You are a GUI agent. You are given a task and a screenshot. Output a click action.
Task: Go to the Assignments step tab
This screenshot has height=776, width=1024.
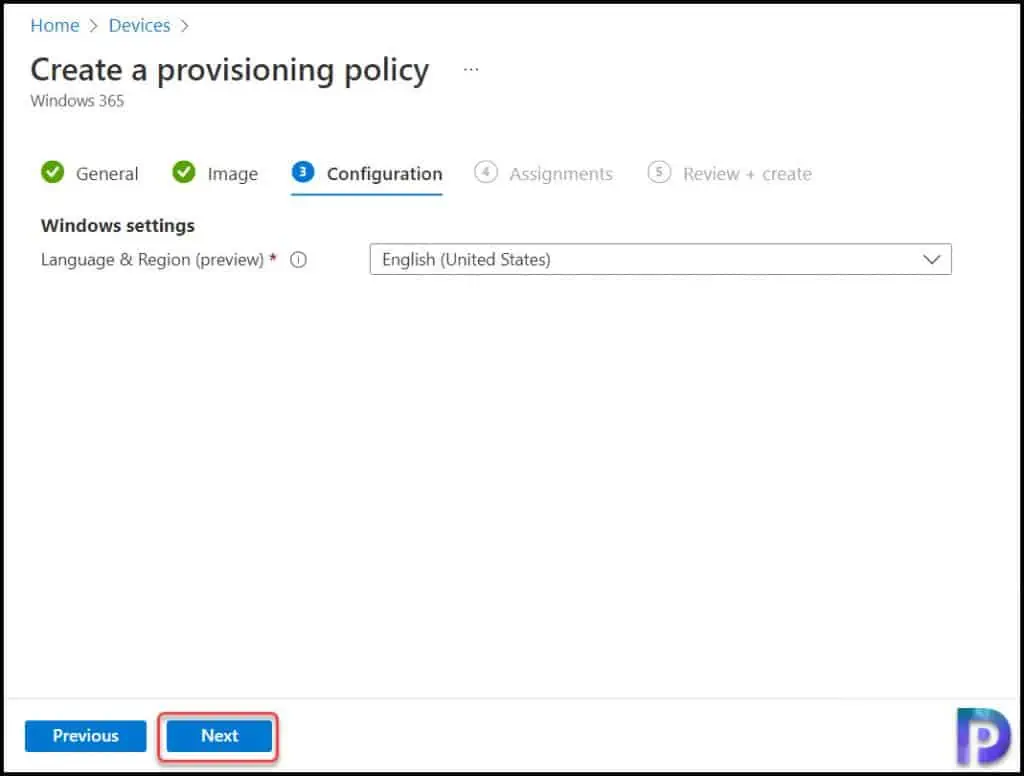click(x=543, y=173)
